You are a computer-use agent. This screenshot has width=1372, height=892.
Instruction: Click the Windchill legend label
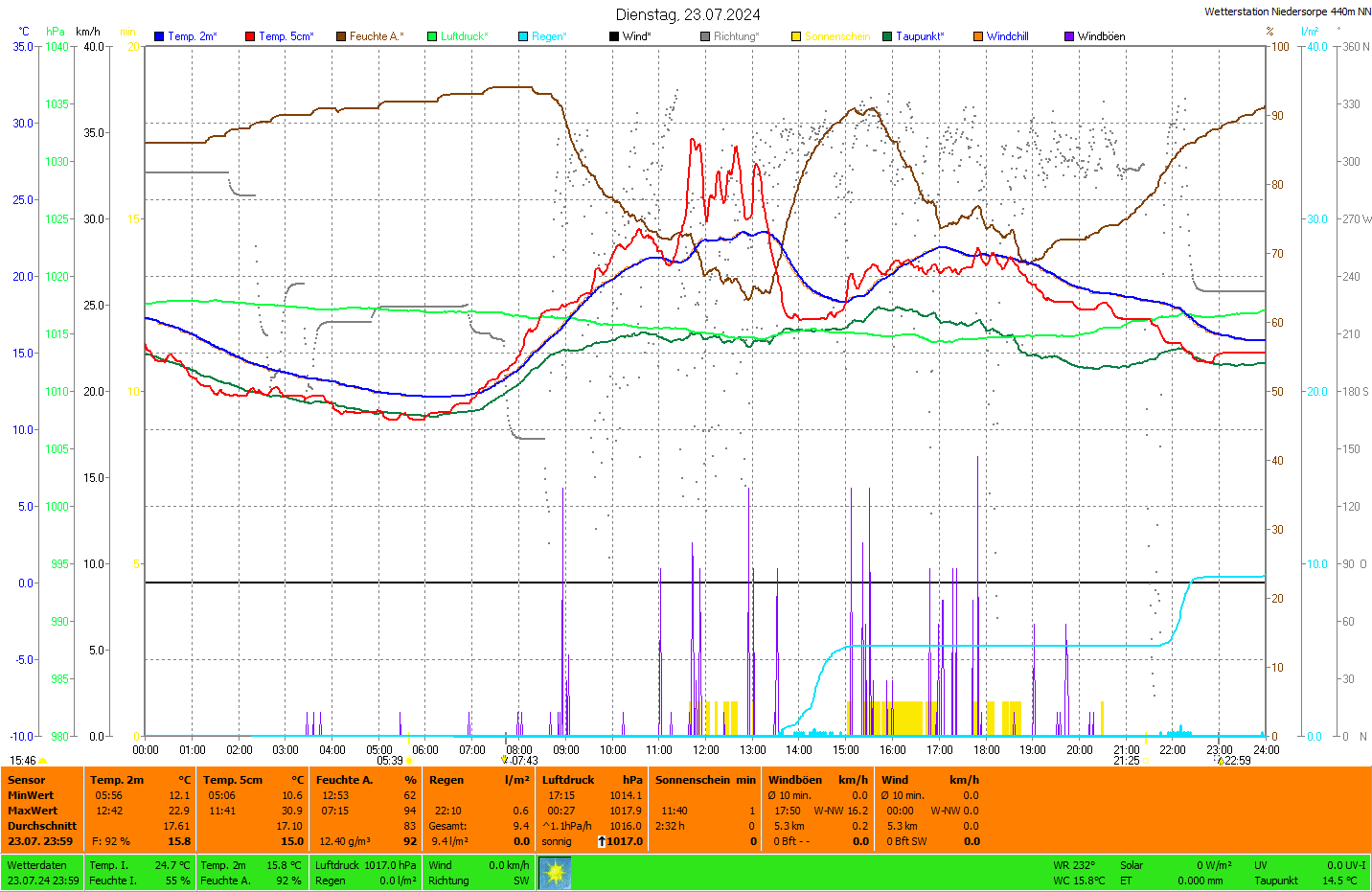1007,36
